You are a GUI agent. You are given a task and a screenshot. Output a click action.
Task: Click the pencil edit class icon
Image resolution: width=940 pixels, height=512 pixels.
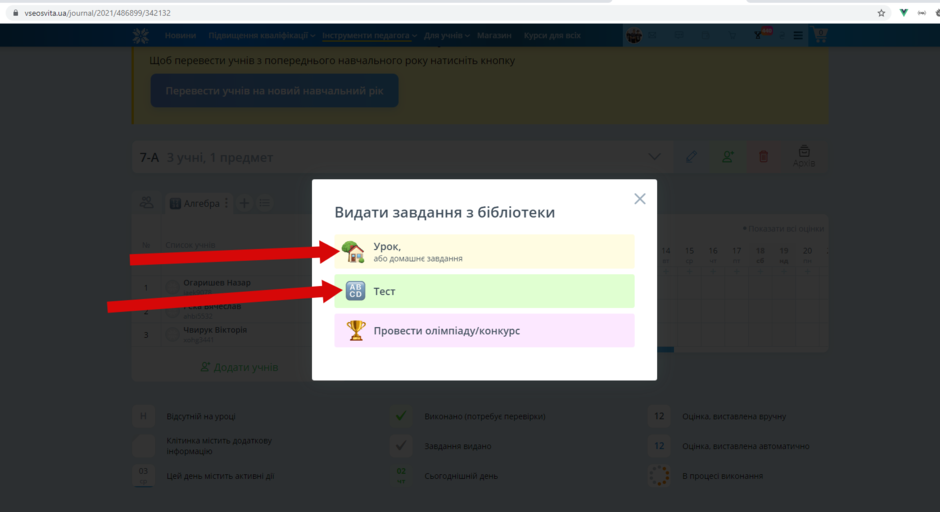point(691,156)
